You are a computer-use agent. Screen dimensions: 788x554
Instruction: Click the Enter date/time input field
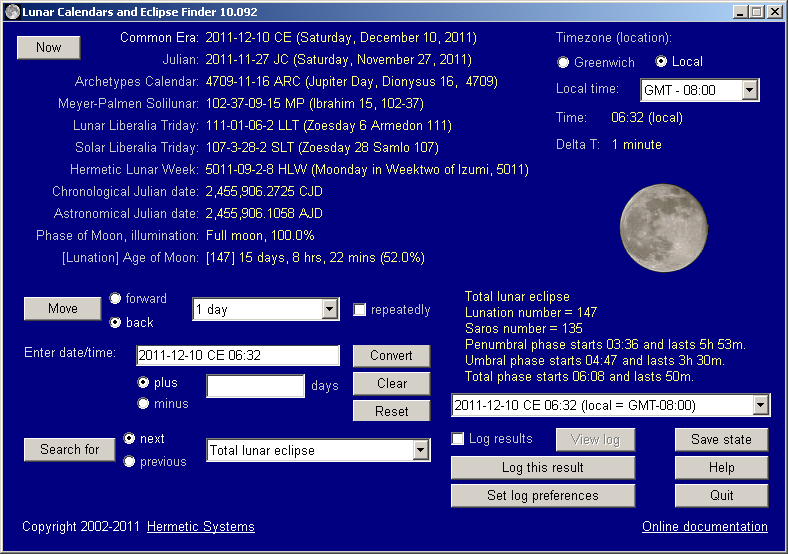coord(238,355)
